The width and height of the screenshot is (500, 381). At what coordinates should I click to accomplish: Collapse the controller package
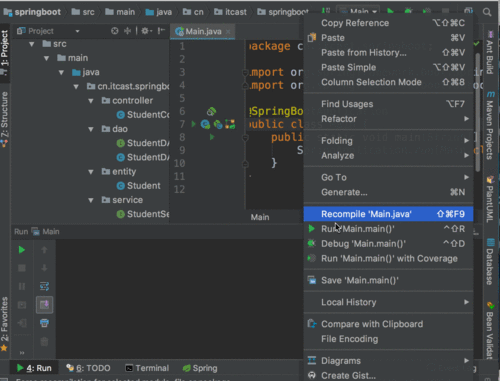(x=91, y=101)
